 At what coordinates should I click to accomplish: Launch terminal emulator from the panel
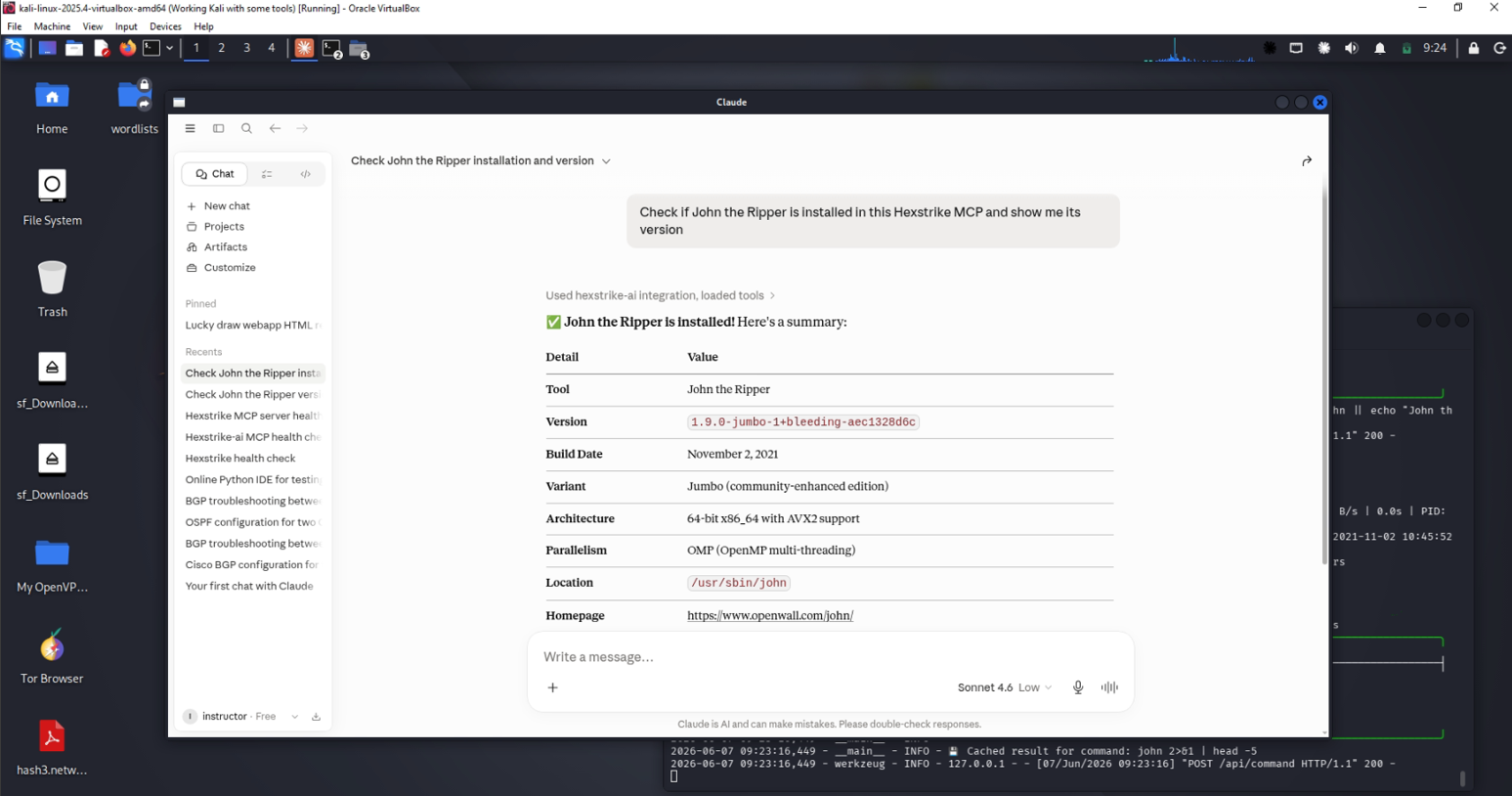151,48
